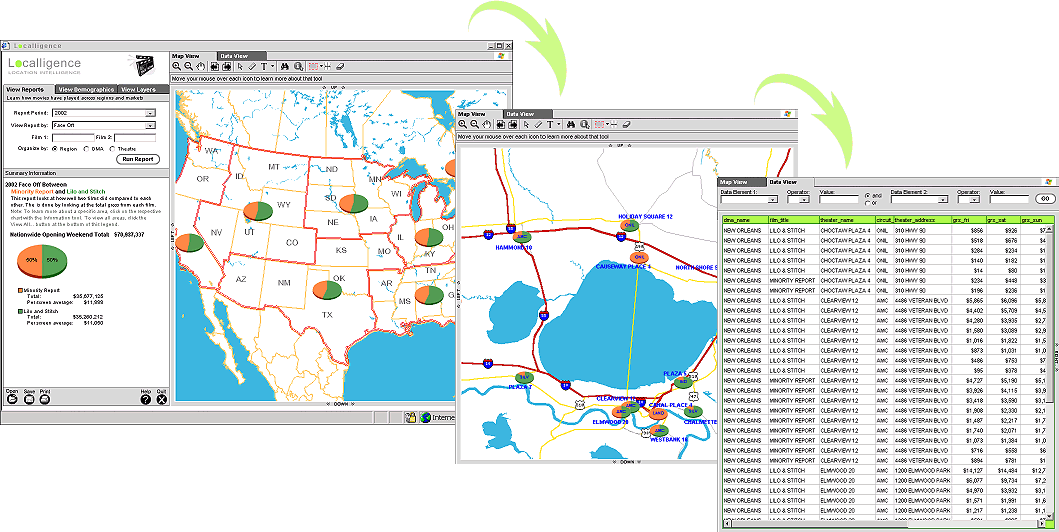Select Zoom Out tool in main Localligence window

pyautogui.click(x=188, y=67)
